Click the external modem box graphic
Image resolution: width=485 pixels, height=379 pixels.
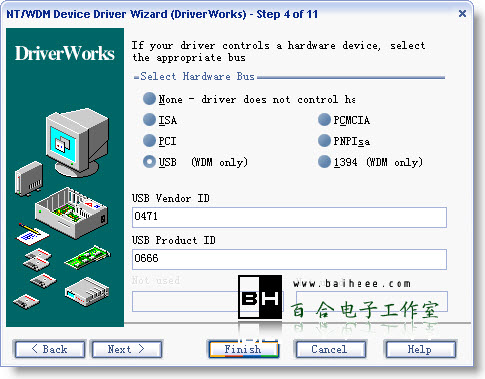coord(87,291)
